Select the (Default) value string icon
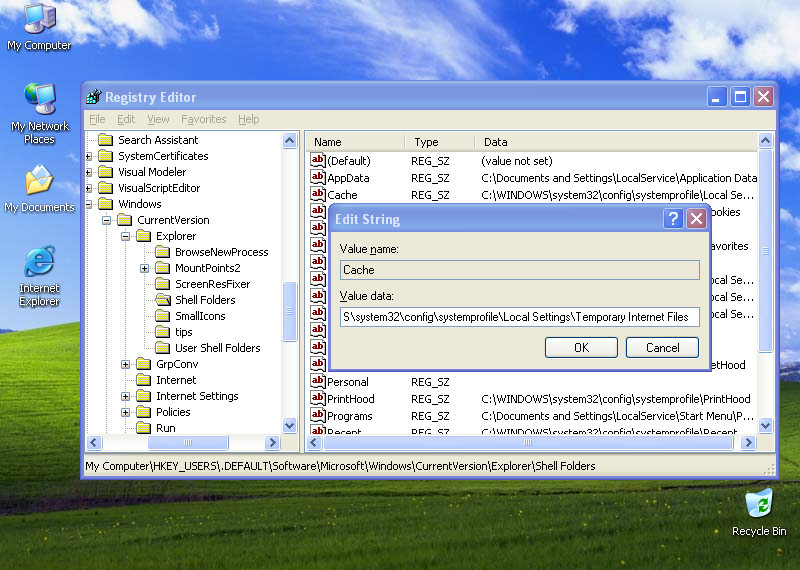The image size is (800, 570). tap(317, 160)
